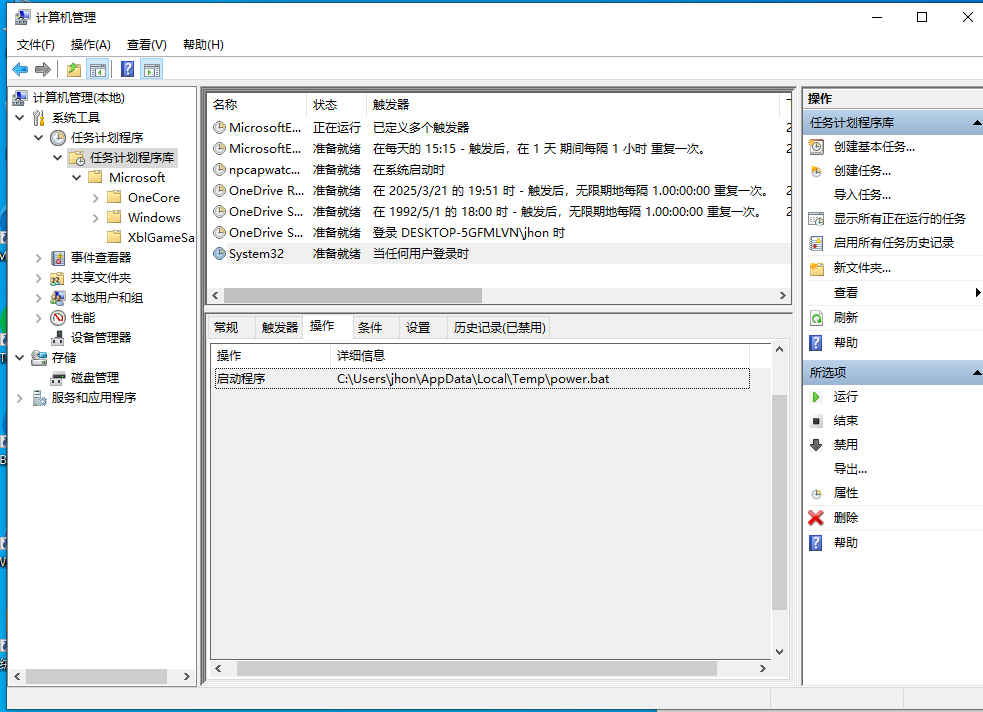983x712 pixels.
Task: Expand Event Viewer tree node
Action: coord(39,258)
